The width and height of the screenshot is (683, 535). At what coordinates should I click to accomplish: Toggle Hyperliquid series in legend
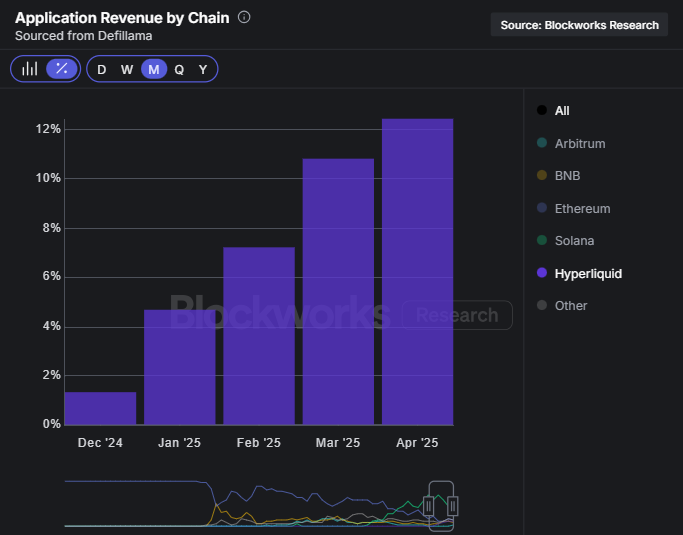(x=579, y=273)
